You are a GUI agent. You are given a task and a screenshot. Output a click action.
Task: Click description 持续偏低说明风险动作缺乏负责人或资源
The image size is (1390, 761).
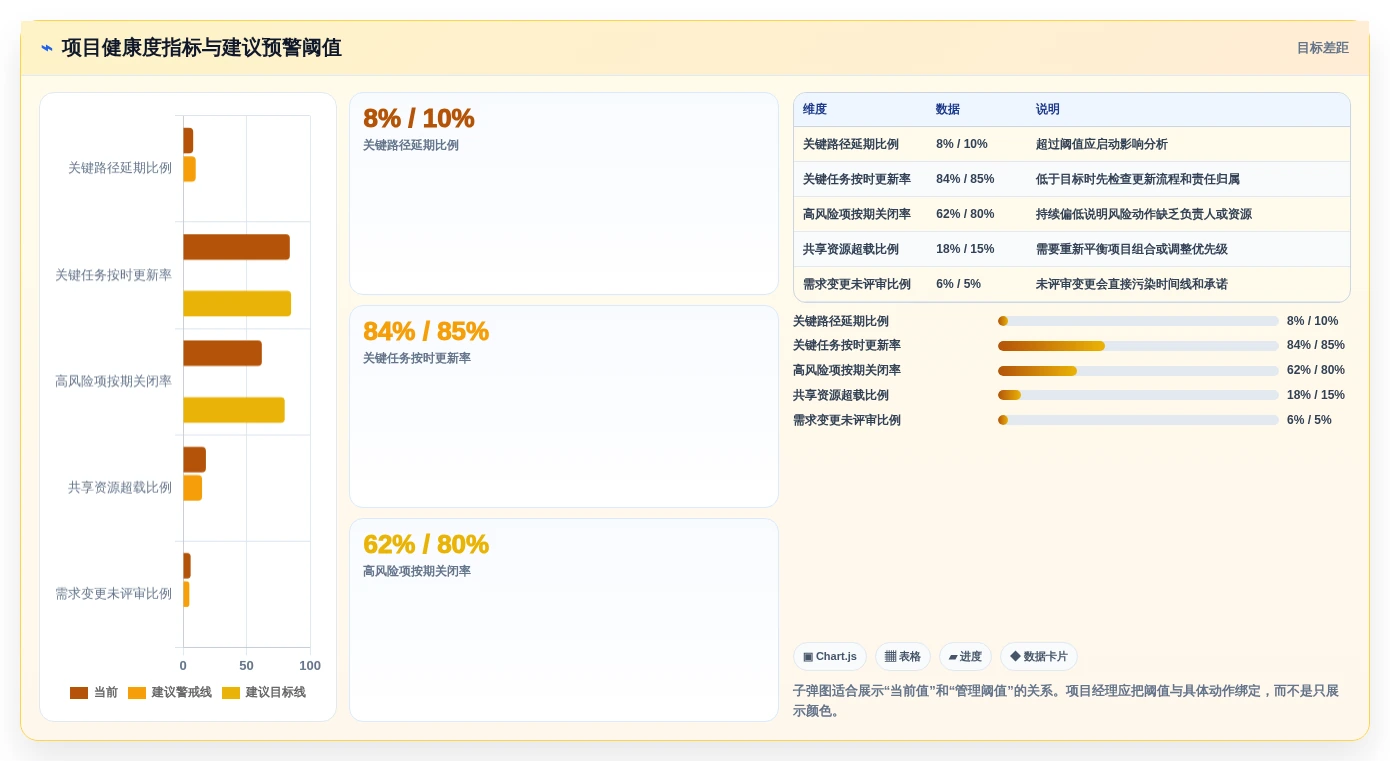pyautogui.click(x=1144, y=214)
